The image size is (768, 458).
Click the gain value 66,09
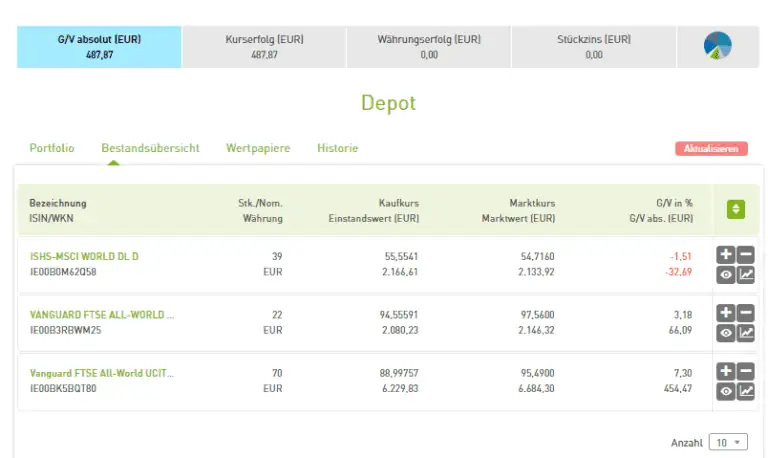point(680,330)
